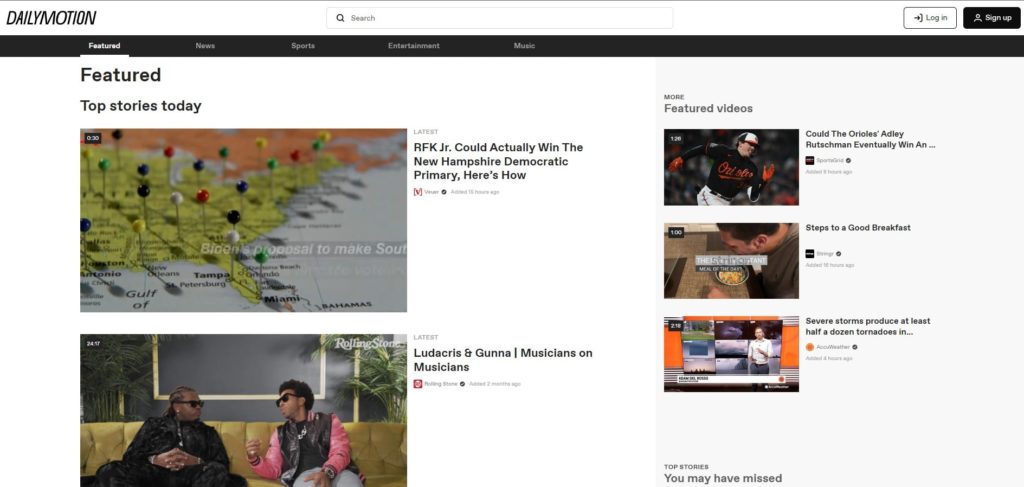Click the AccuWeather channel icon
The height and width of the screenshot is (487, 1024).
pyautogui.click(x=810, y=347)
